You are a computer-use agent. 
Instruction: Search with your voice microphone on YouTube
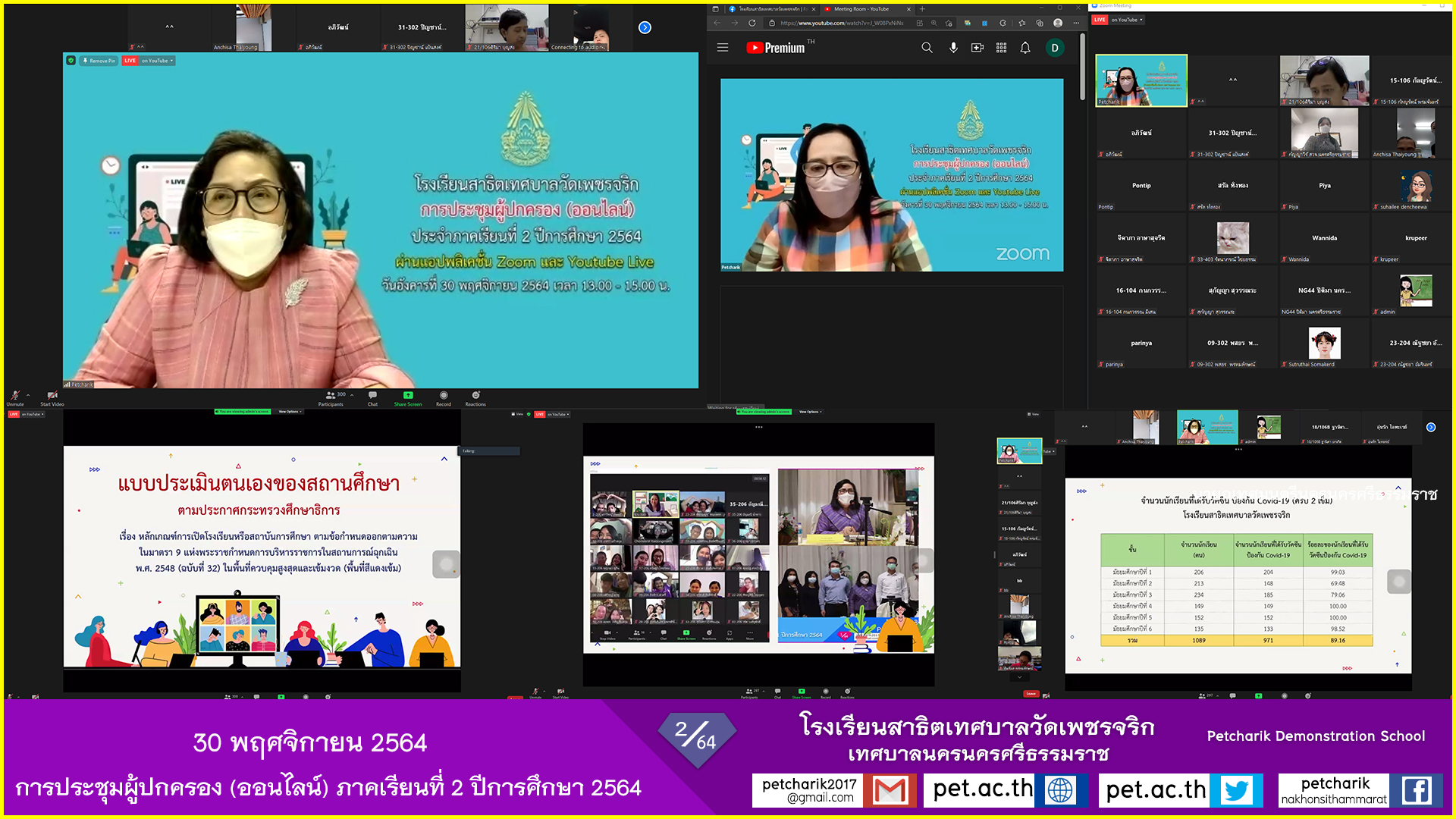[953, 48]
